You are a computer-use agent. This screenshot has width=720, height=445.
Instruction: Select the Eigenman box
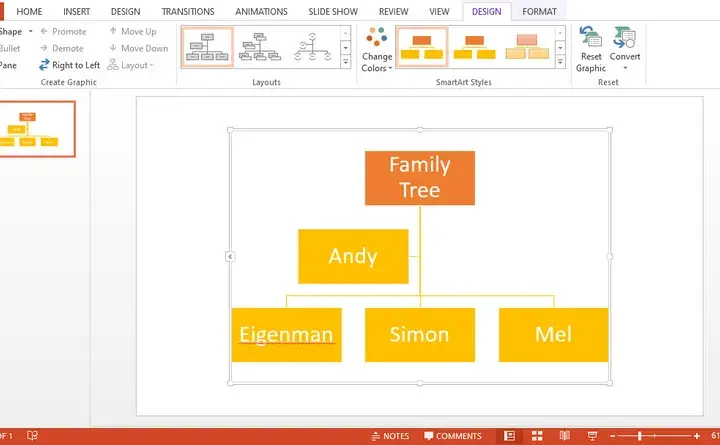287,335
